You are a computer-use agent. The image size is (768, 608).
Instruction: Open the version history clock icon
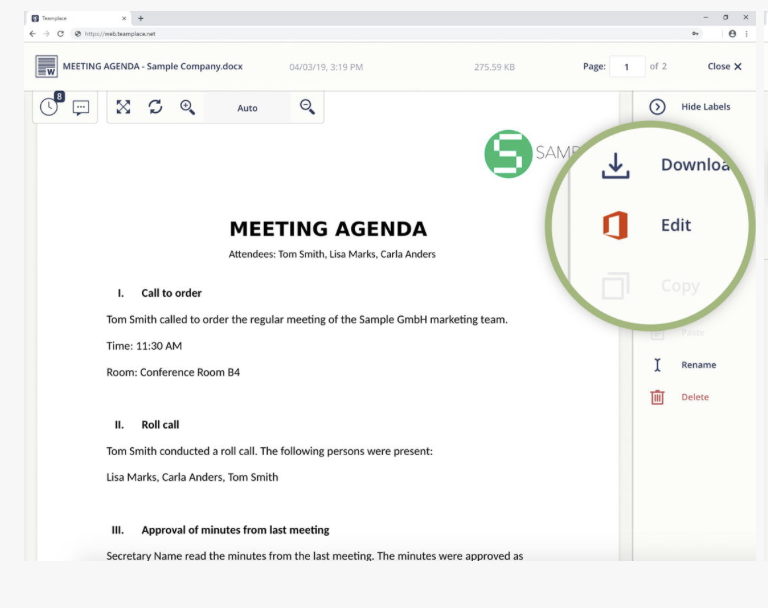point(48,107)
